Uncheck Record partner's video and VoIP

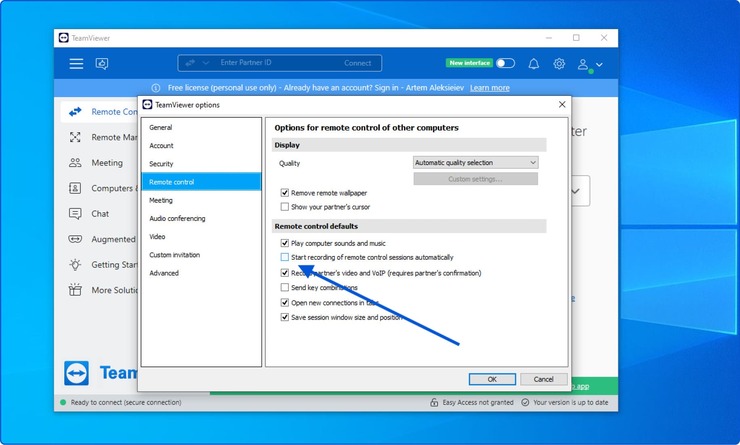(x=285, y=273)
